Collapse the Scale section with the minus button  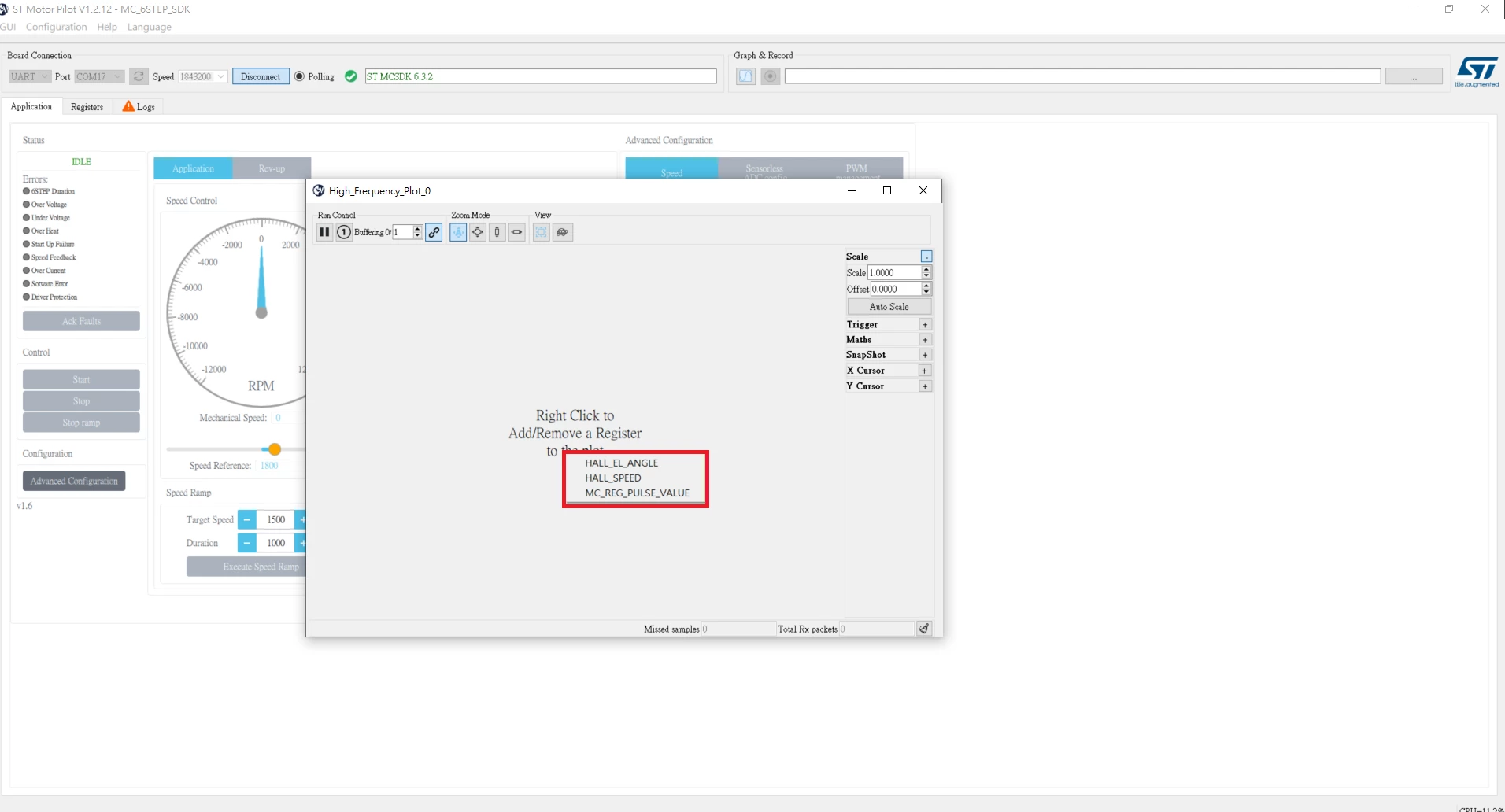pos(926,257)
